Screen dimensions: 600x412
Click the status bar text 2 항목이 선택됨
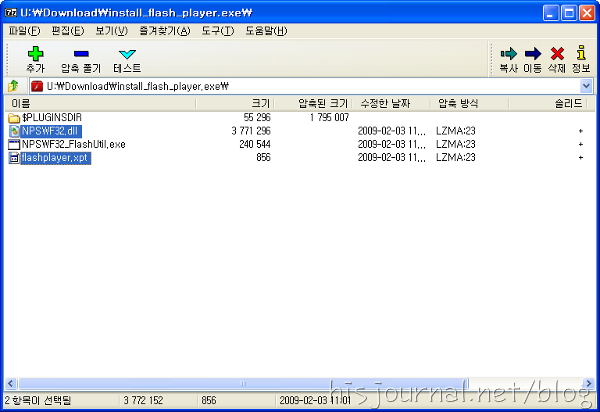38,401
